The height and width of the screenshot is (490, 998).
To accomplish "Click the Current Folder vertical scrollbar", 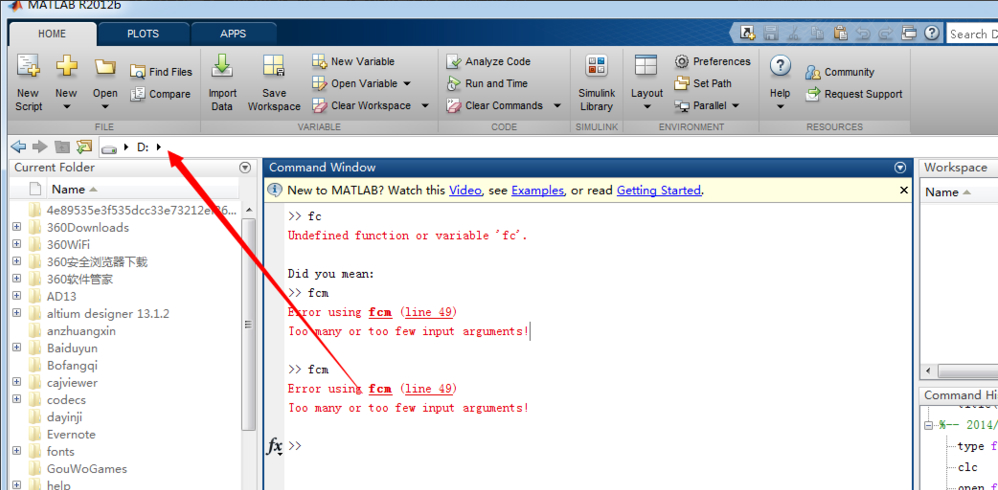I will pos(248,325).
